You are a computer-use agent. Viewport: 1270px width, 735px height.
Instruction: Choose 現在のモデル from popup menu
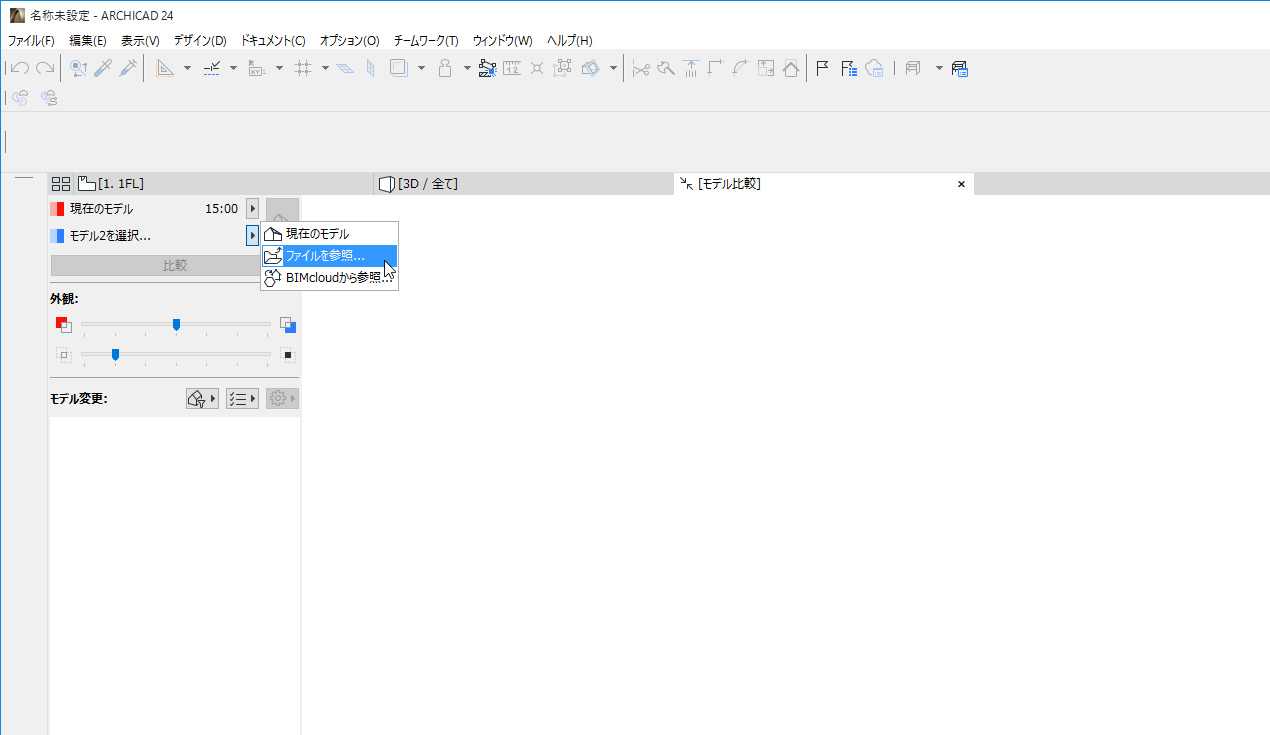(329, 234)
